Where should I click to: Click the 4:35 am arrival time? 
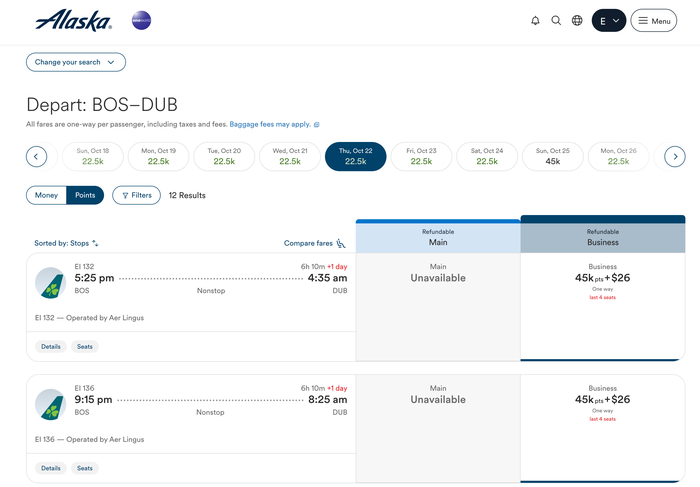tap(327, 278)
